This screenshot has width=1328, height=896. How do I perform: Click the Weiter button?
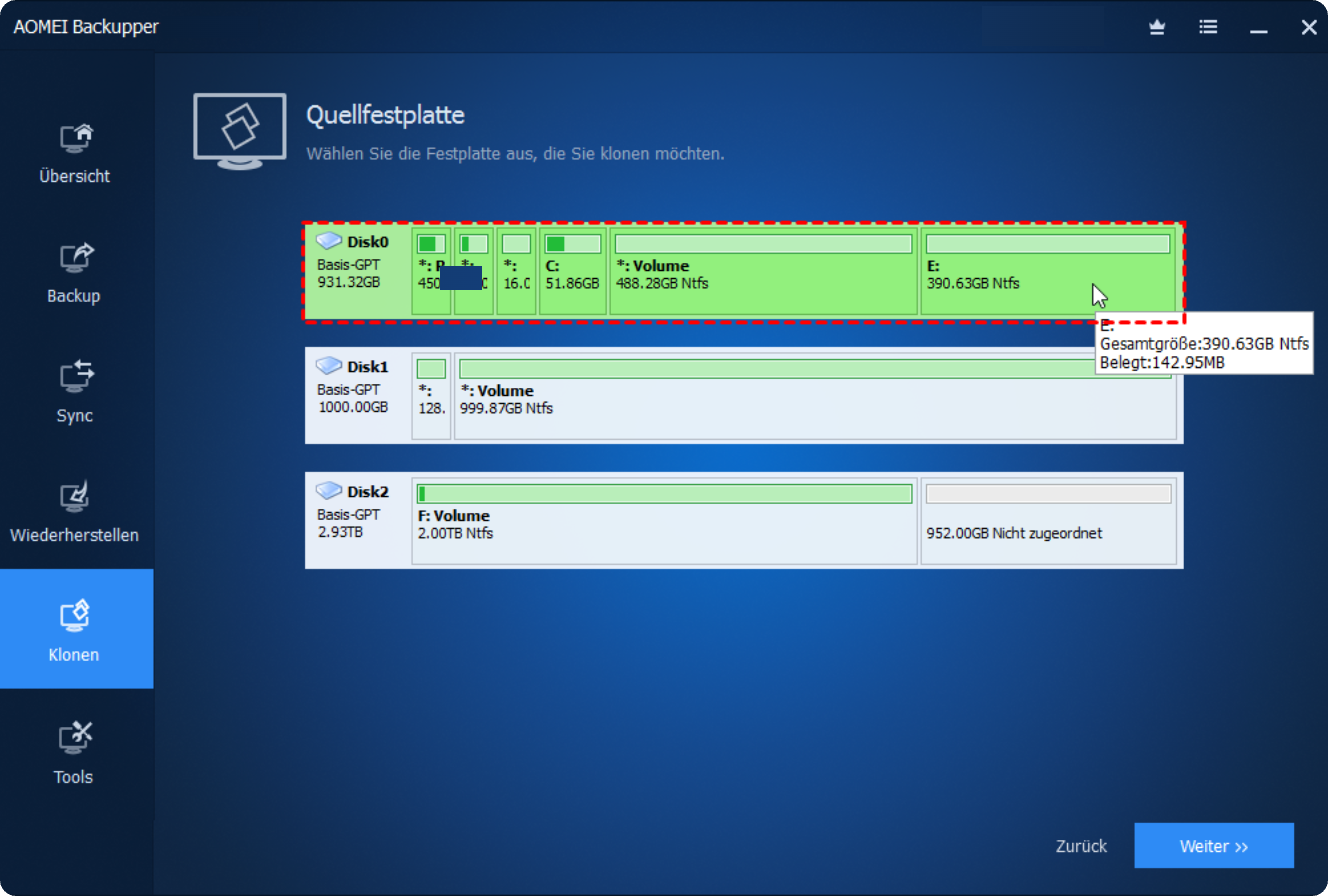pos(1214,846)
